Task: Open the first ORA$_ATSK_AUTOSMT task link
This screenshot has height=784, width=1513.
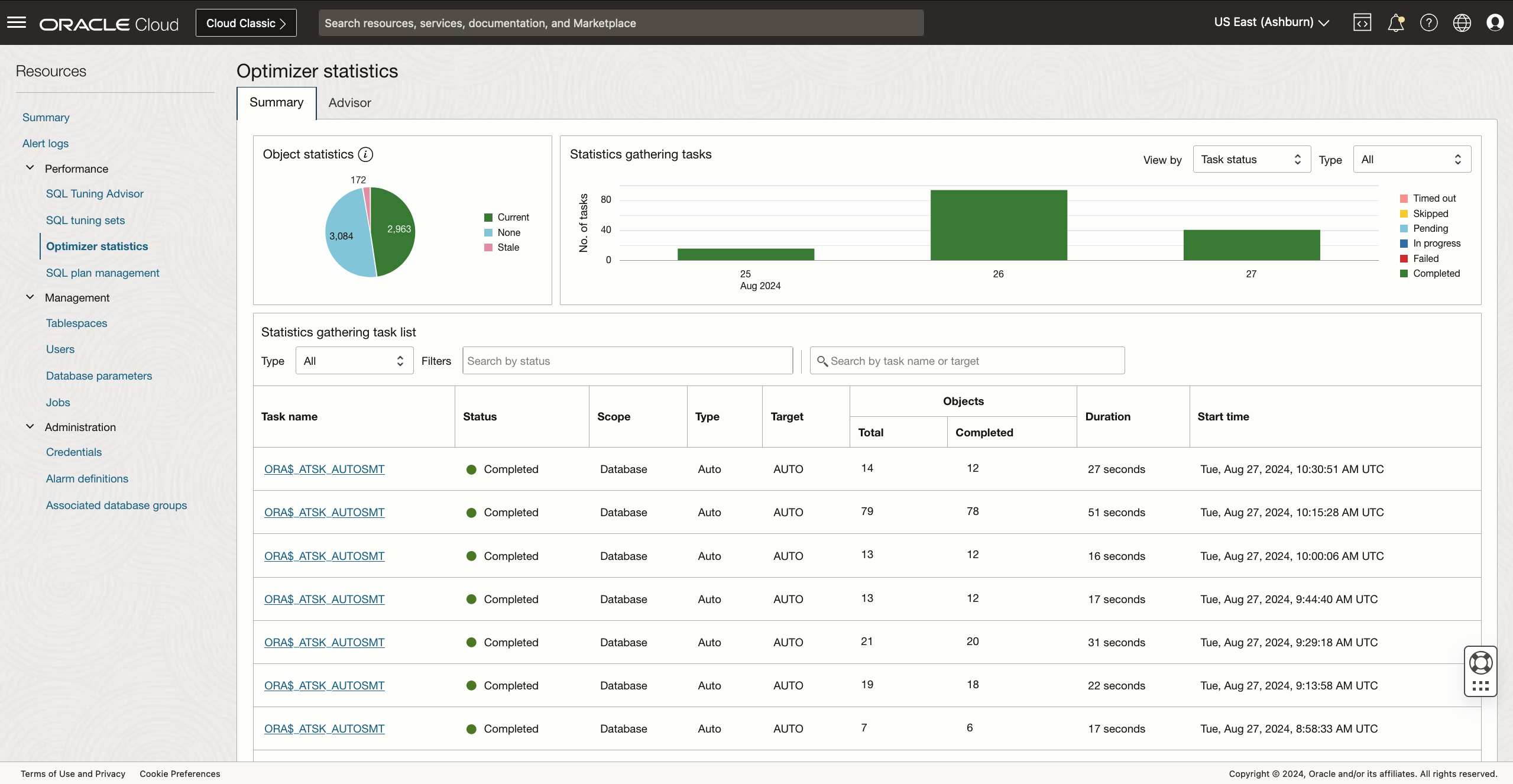Action: (324, 469)
